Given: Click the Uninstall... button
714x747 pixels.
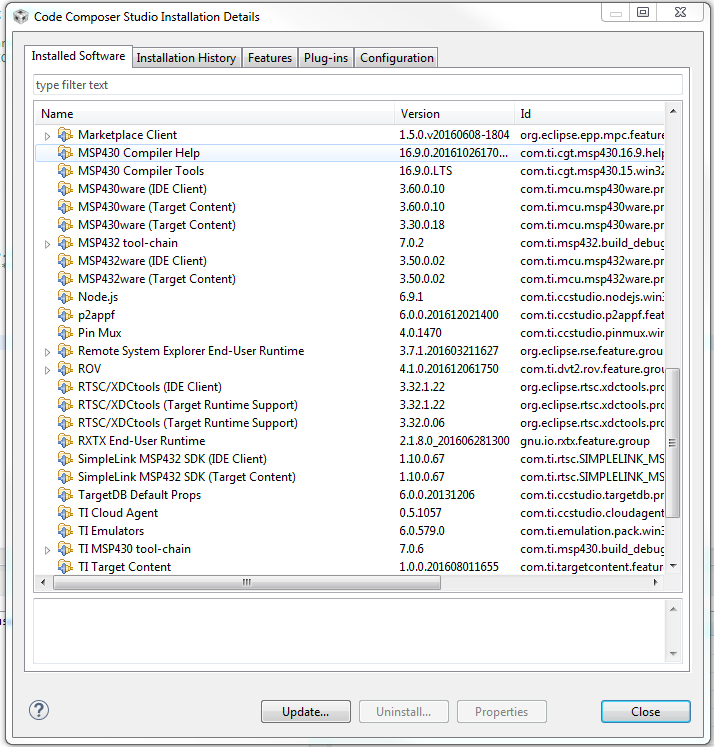Looking at the screenshot, I should pyautogui.click(x=404, y=712).
